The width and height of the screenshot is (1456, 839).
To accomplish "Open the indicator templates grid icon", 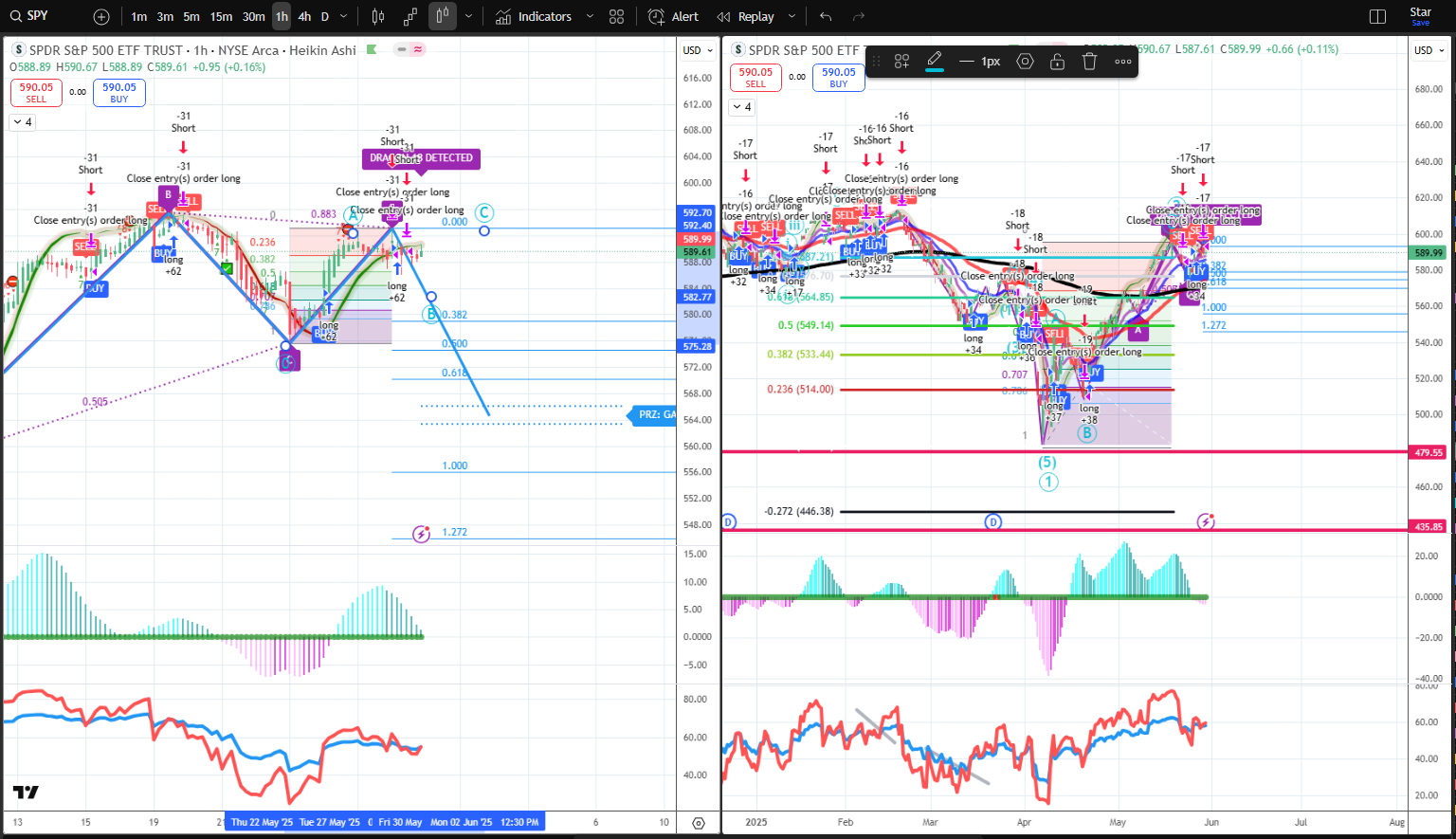I will [617, 17].
